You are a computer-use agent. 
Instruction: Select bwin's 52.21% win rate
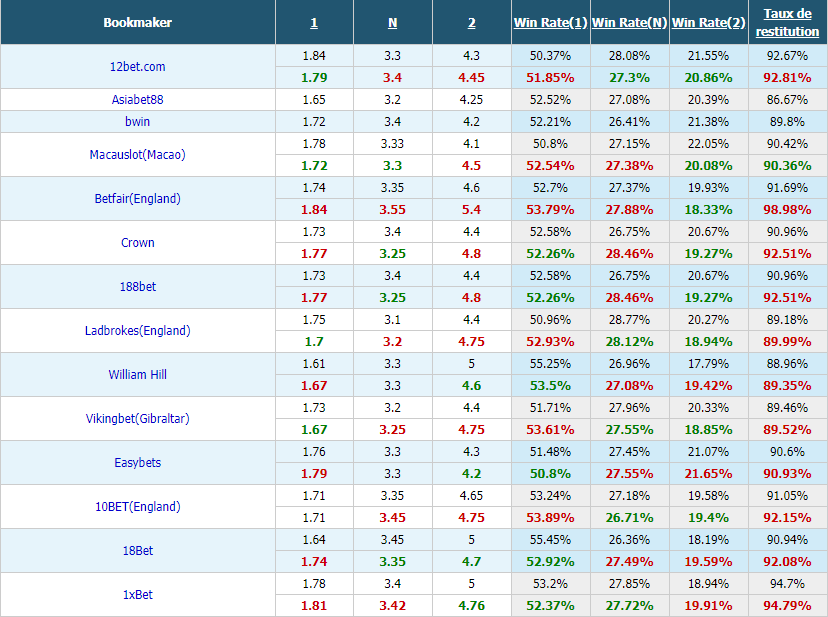pos(550,121)
